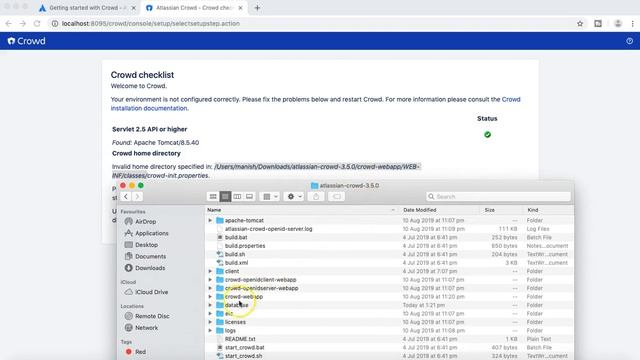Open the Chrome three-dot menu
The height and width of the screenshot is (360, 640).
point(633,24)
